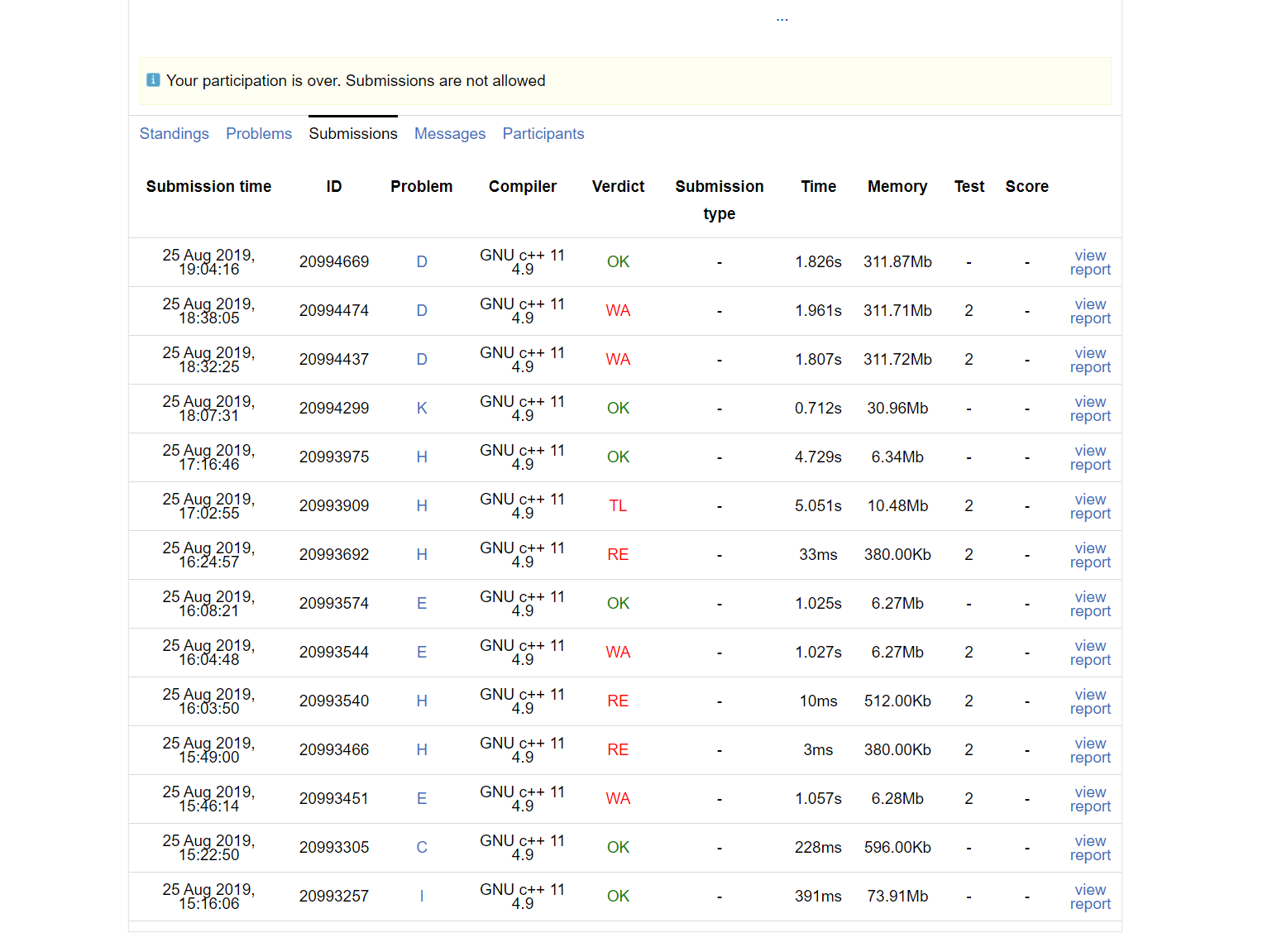Screen dimensions: 1282x952
Task: View report for submission 20993544
Action: pyautogui.click(x=1089, y=653)
